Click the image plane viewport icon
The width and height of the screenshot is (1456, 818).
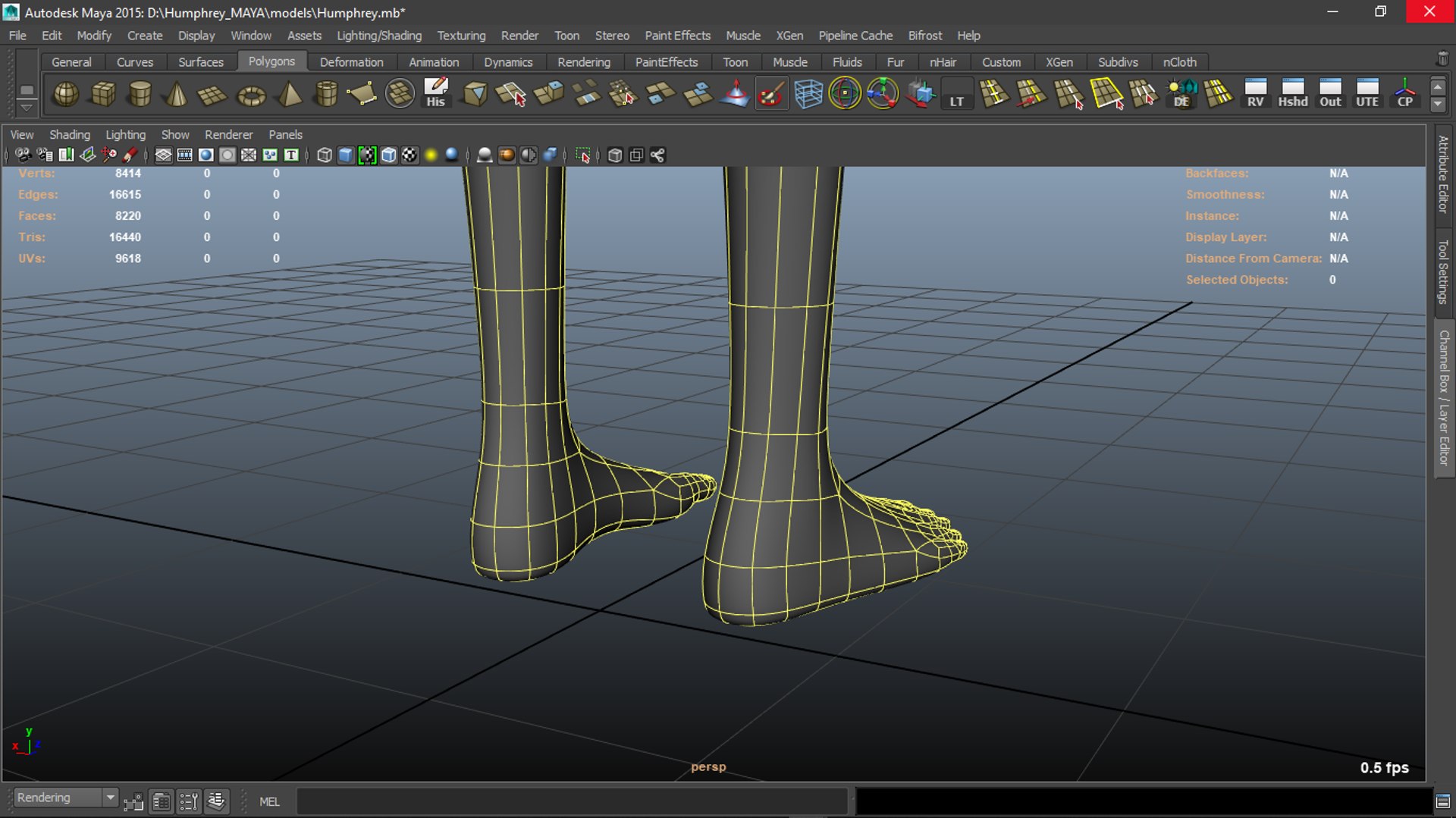point(88,155)
